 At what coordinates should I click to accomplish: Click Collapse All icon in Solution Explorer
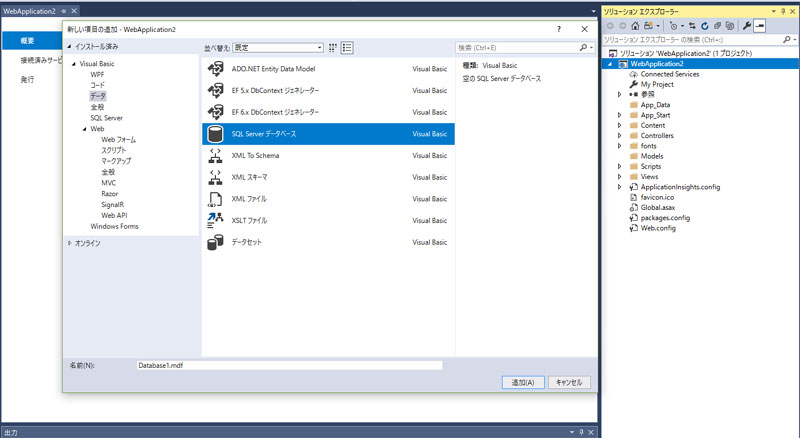click(717, 26)
